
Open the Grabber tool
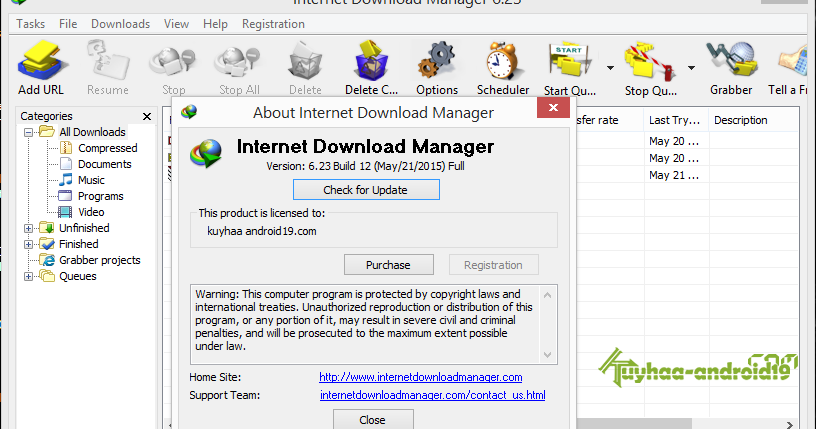pyautogui.click(x=731, y=68)
